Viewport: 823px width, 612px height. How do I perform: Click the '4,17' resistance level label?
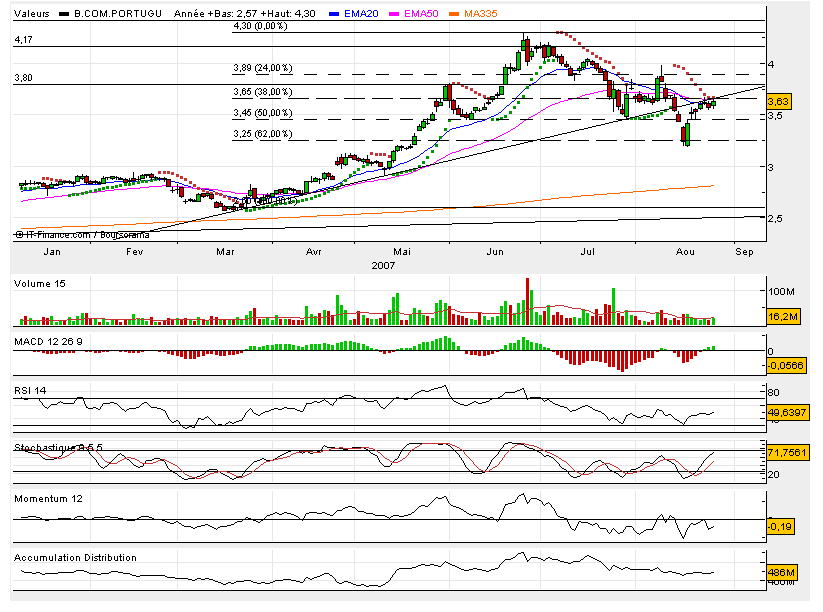24,39
